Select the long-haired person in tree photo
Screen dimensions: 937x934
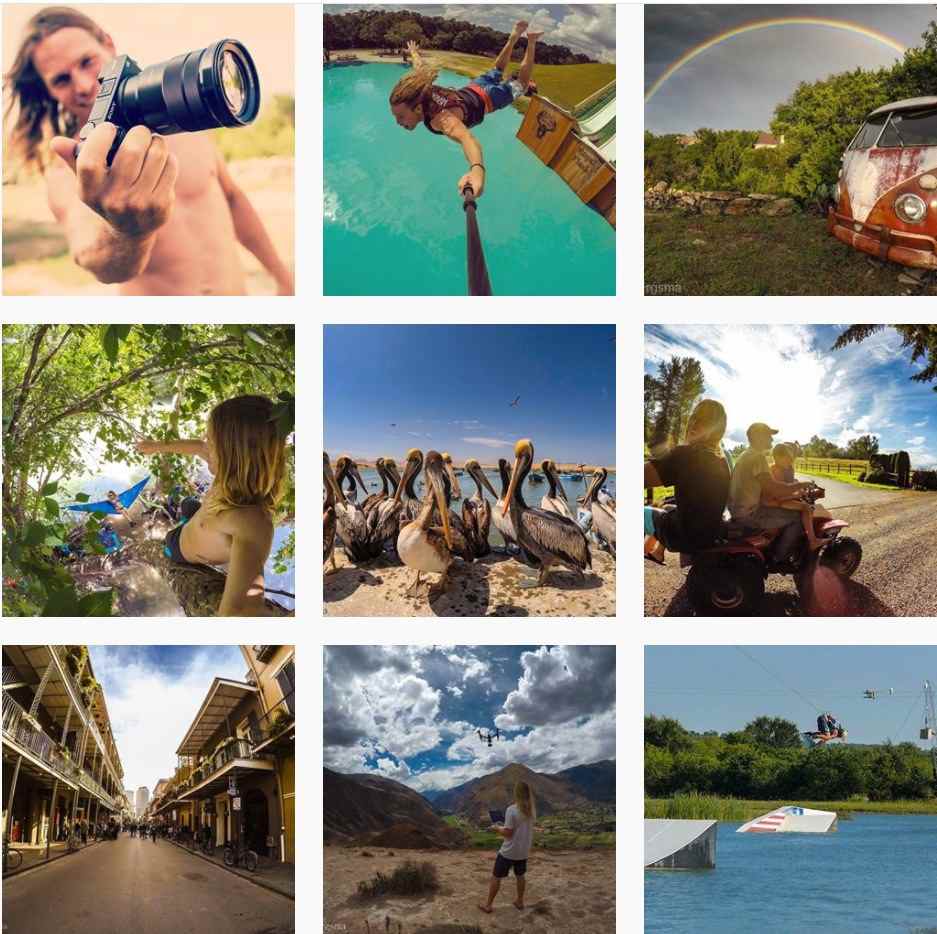point(148,470)
